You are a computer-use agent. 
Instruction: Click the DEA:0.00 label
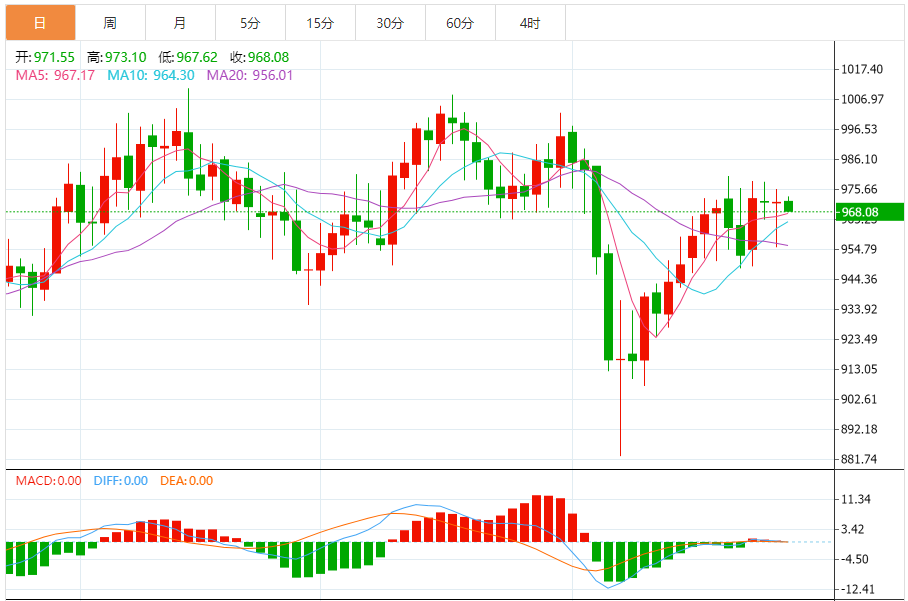click(x=186, y=481)
